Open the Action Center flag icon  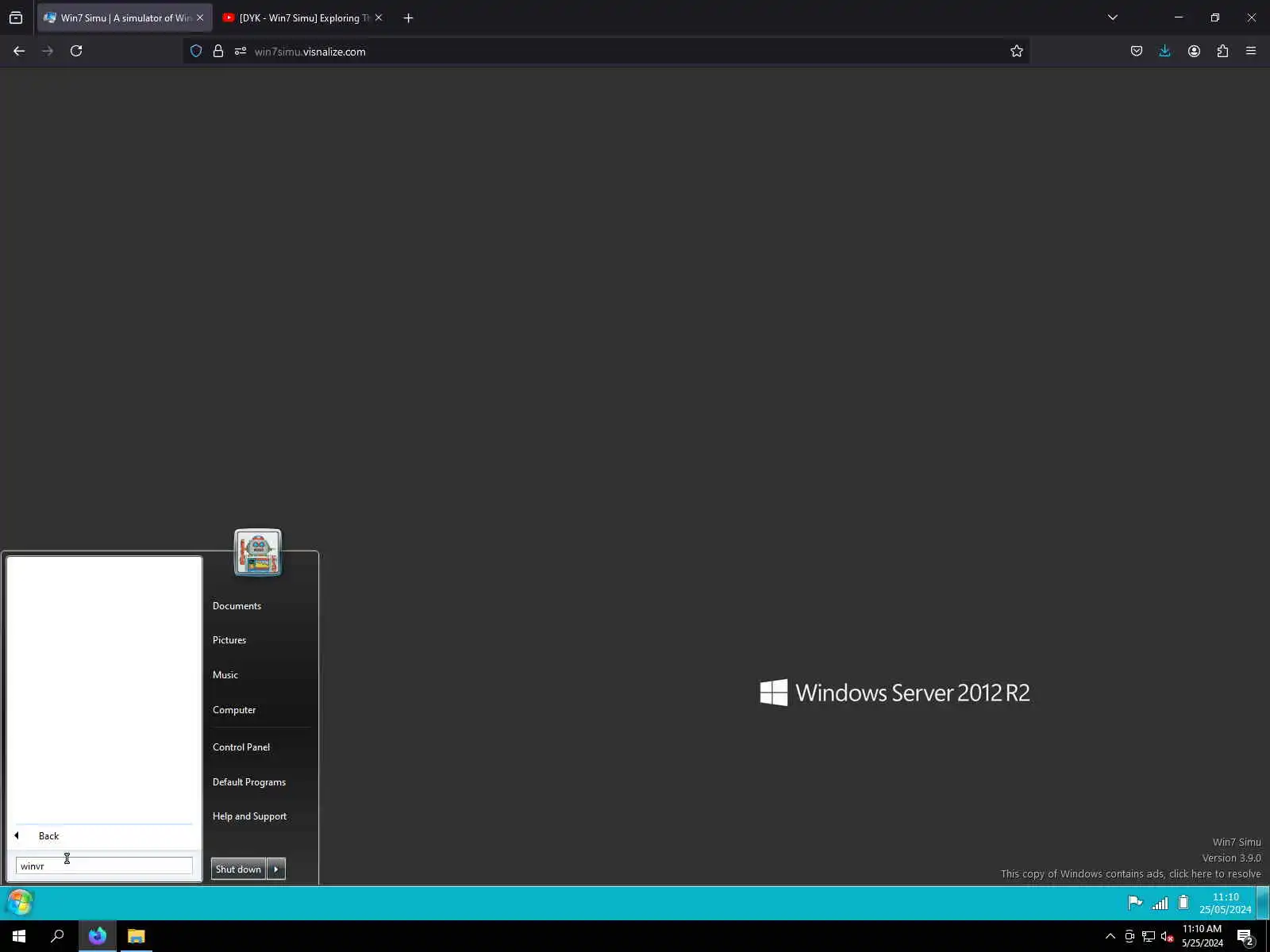(x=1135, y=903)
